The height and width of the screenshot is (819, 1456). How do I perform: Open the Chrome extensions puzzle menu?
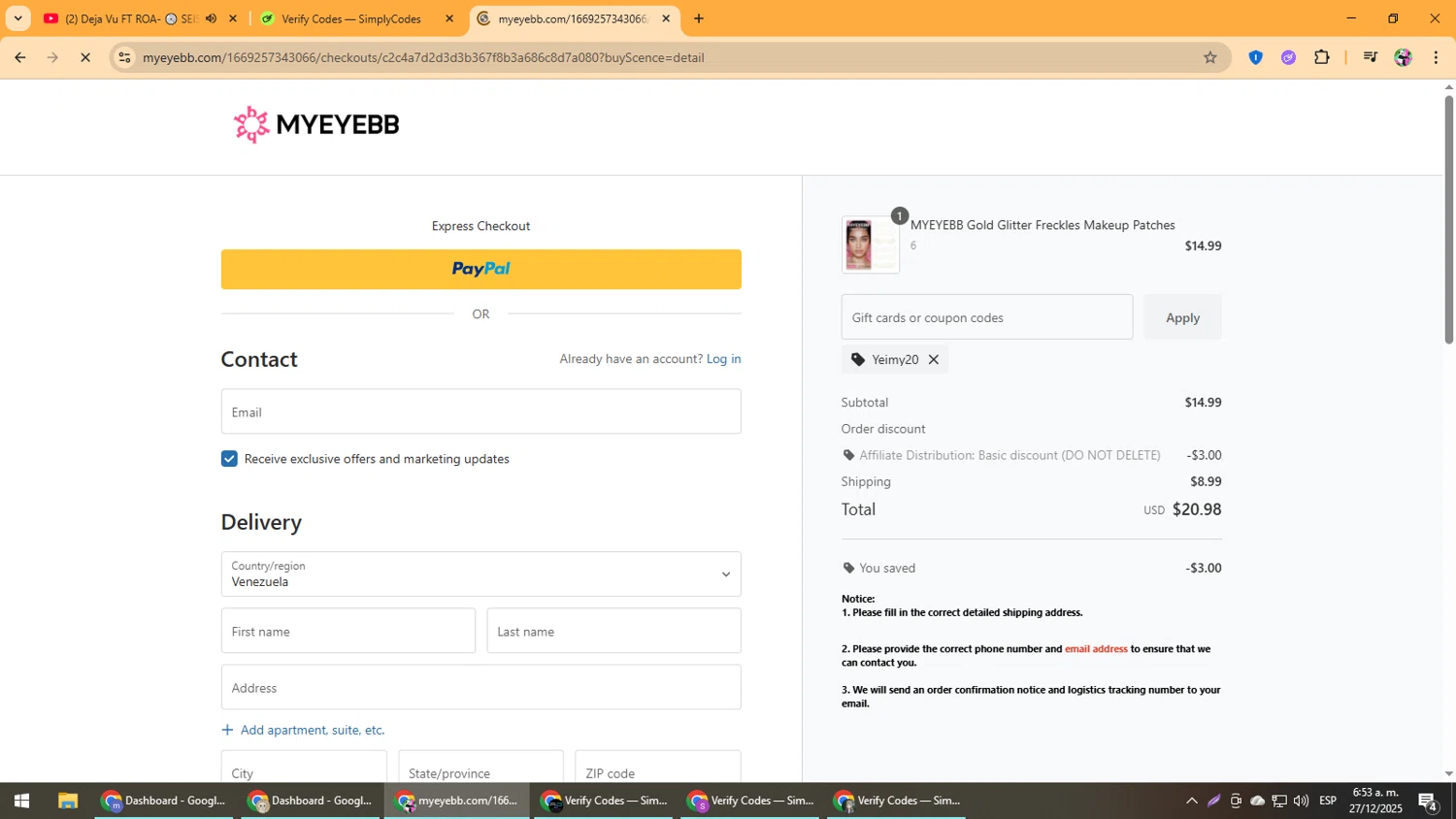pyautogui.click(x=1322, y=57)
